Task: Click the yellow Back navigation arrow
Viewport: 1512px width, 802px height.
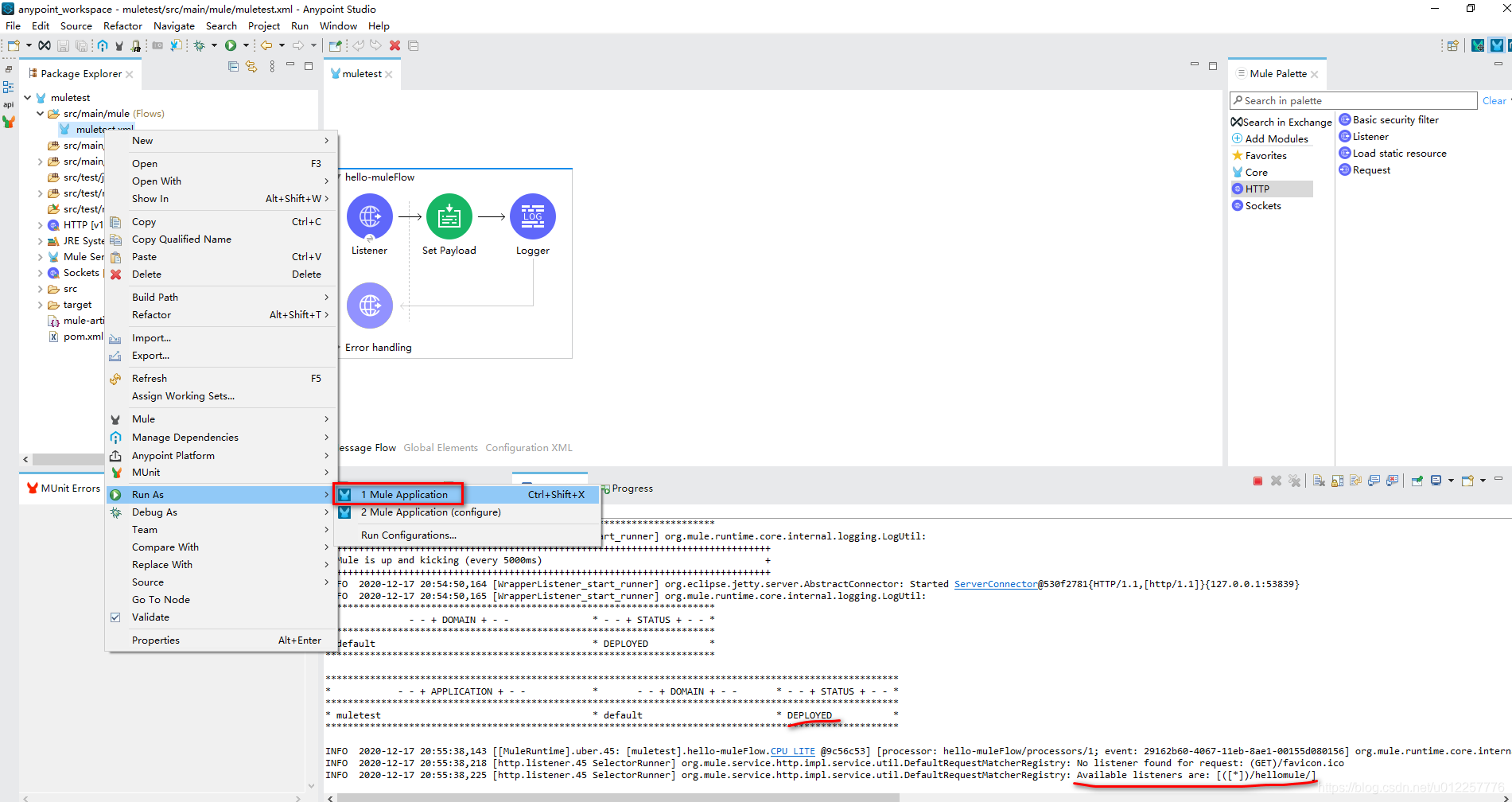Action: 266,45
